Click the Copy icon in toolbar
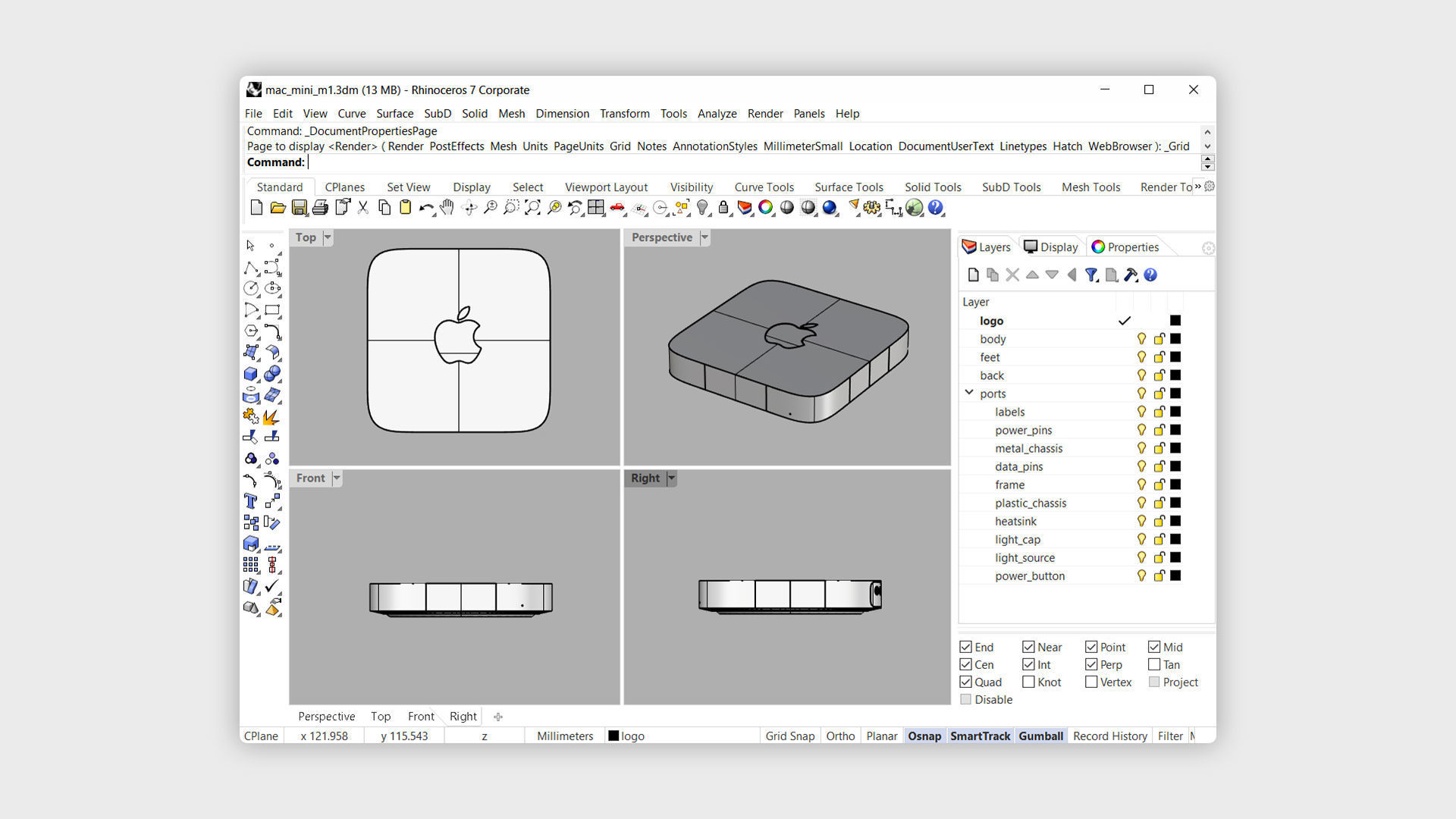This screenshot has height=819, width=1456. pyautogui.click(x=384, y=208)
